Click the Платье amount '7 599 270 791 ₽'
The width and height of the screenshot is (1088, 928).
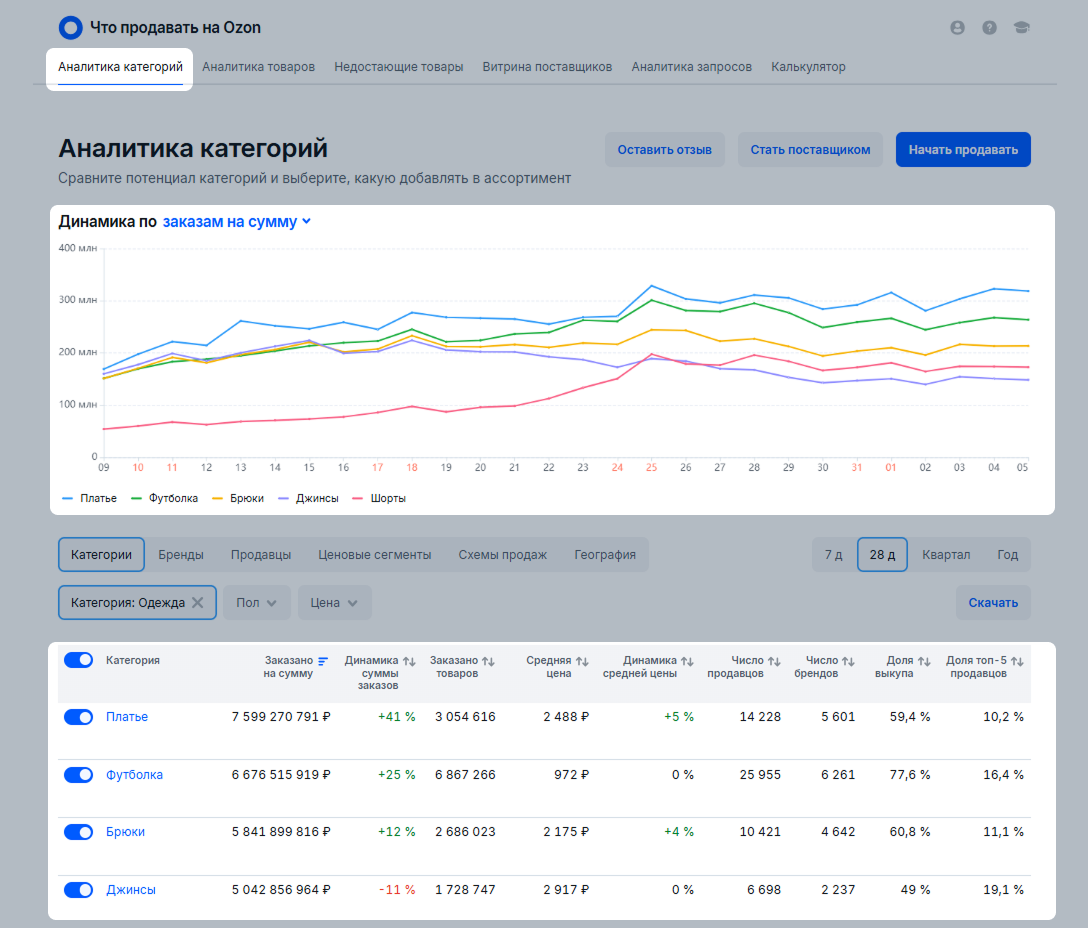click(x=281, y=717)
